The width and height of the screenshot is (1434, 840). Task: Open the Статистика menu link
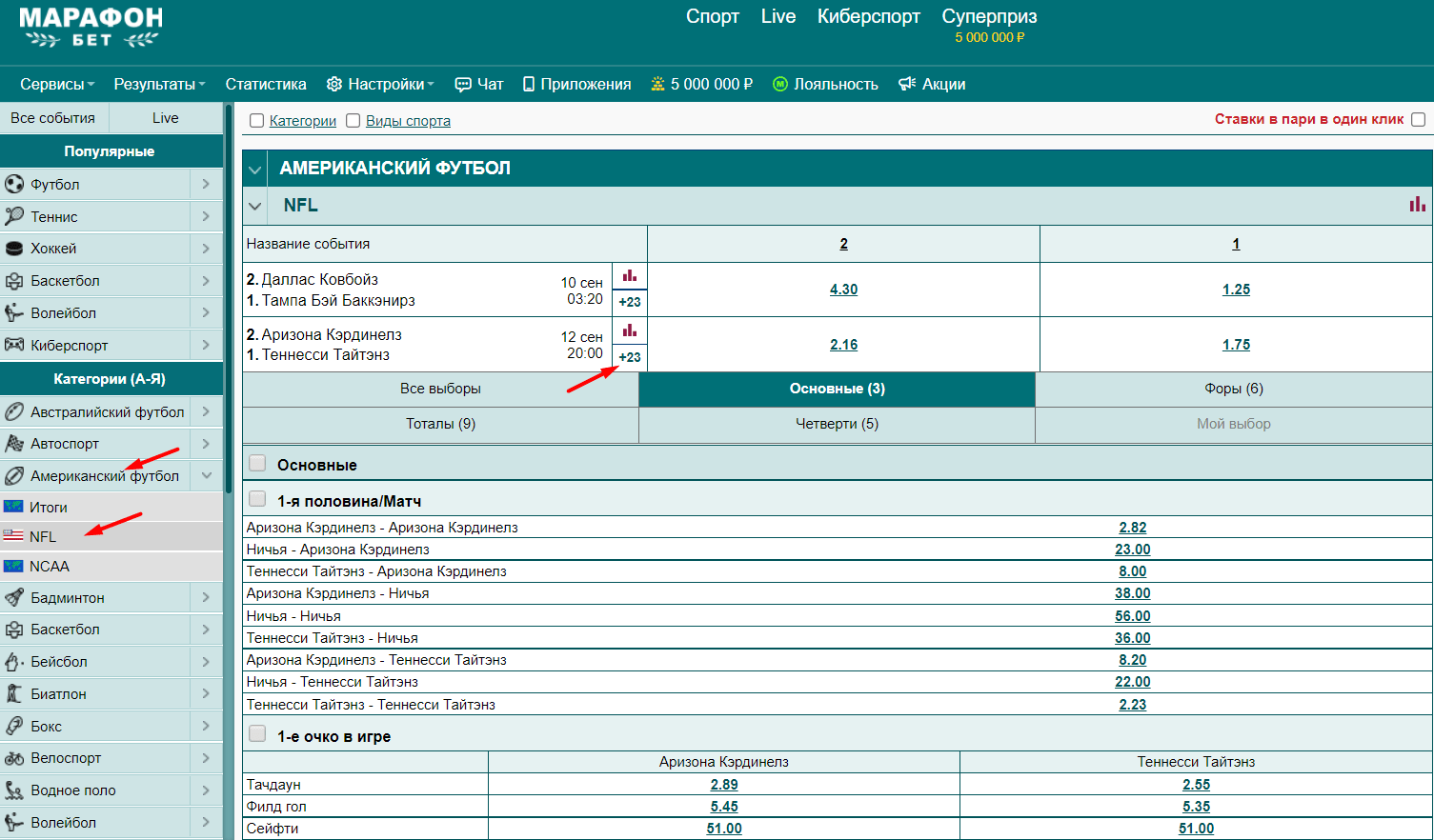point(266,84)
